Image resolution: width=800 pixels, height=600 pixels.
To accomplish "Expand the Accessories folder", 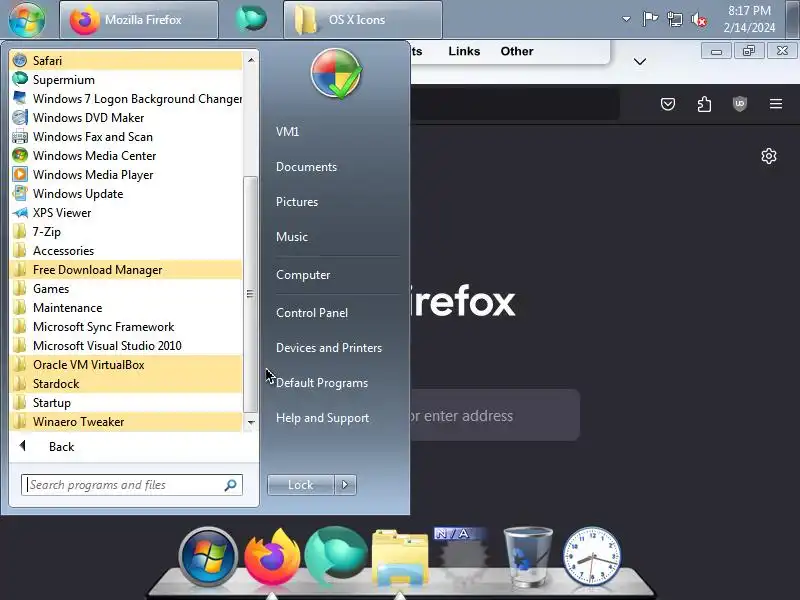I will click(126, 251).
